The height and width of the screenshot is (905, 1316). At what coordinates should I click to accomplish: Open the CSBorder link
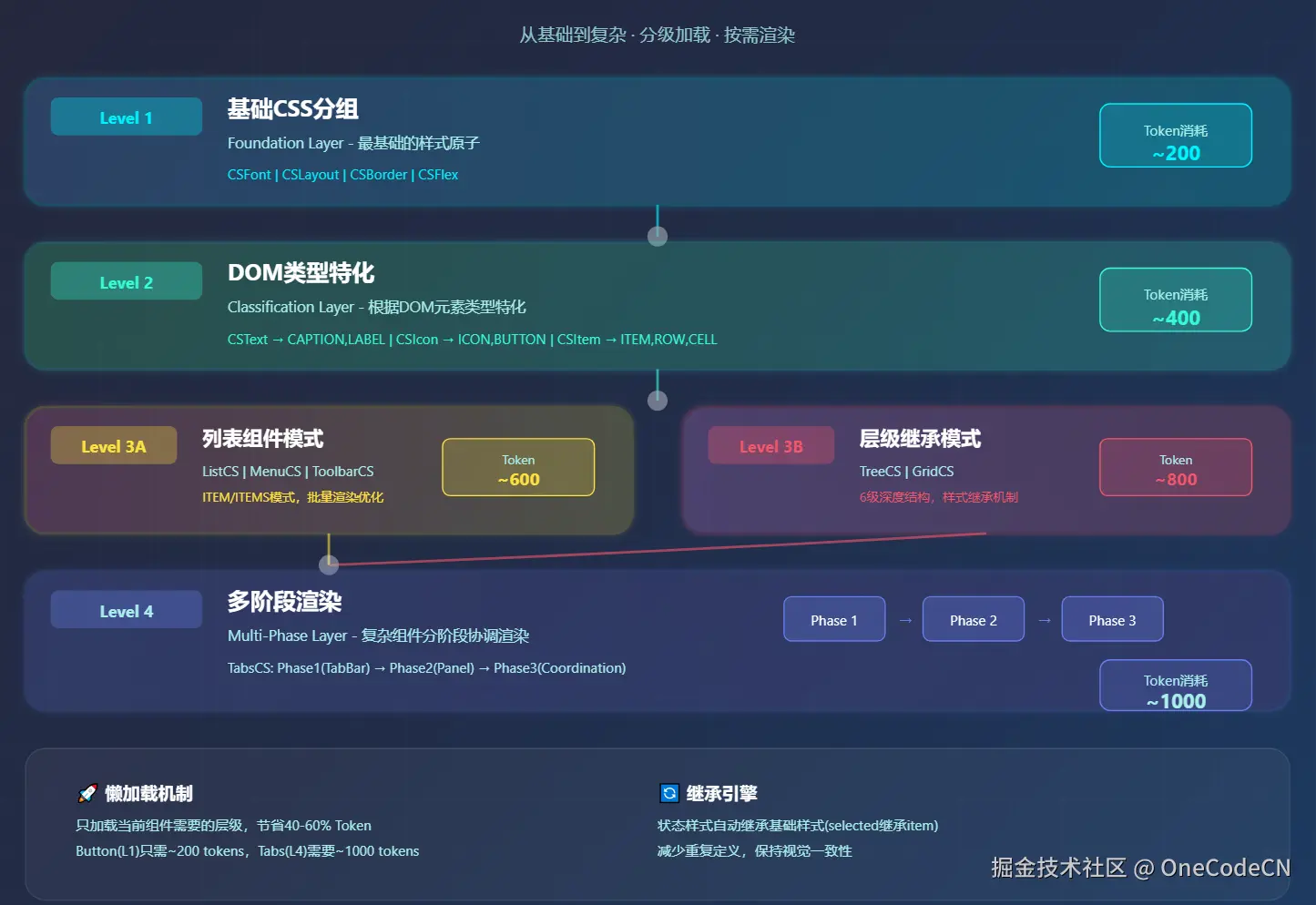[378, 174]
